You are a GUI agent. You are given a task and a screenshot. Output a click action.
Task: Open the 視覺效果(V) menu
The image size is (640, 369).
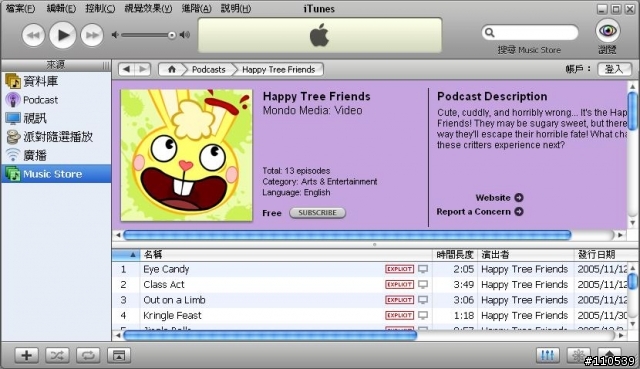point(148,9)
